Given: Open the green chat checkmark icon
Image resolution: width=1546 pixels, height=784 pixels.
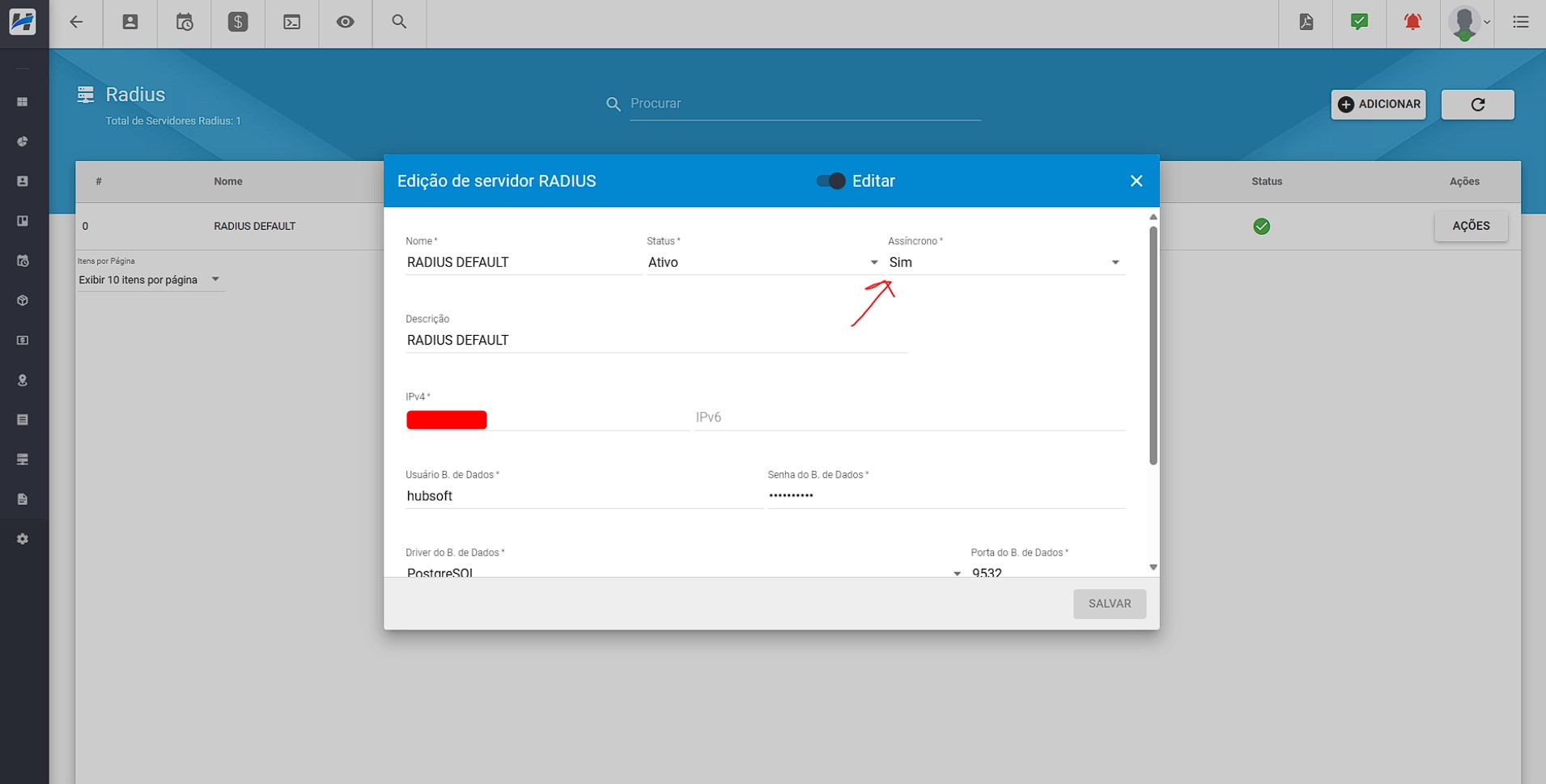Looking at the screenshot, I should point(1360,22).
